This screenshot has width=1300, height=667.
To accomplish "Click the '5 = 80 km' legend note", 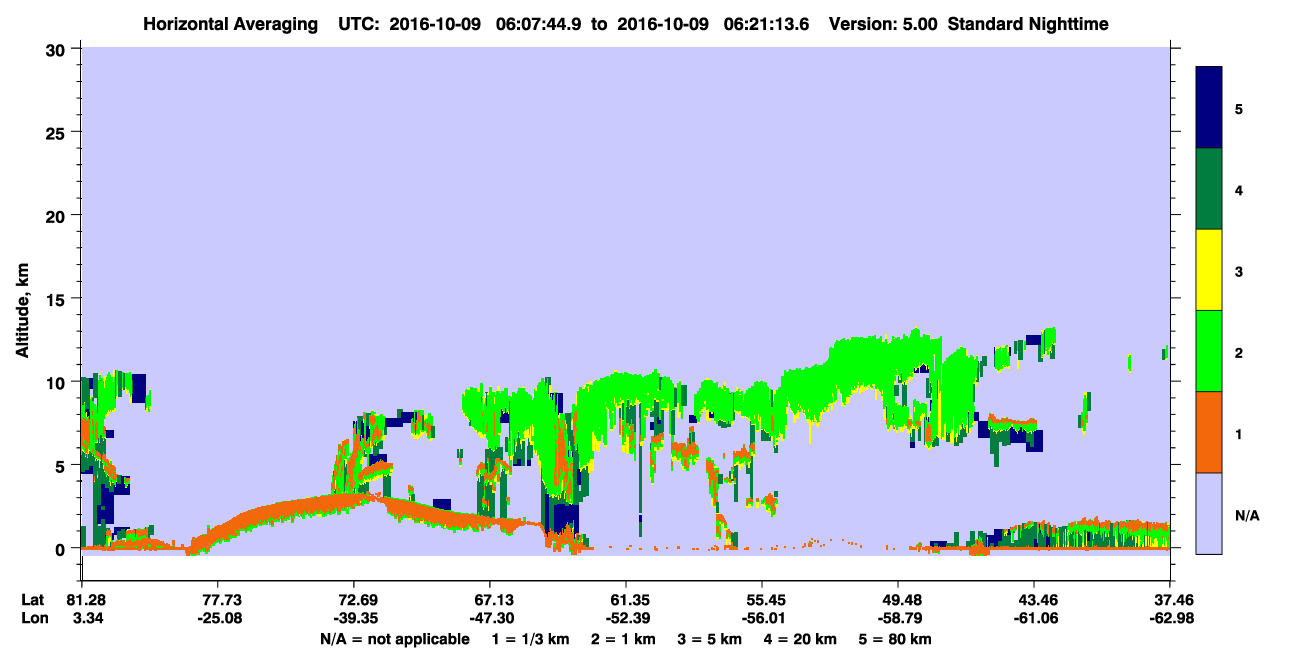I will [x=896, y=639].
